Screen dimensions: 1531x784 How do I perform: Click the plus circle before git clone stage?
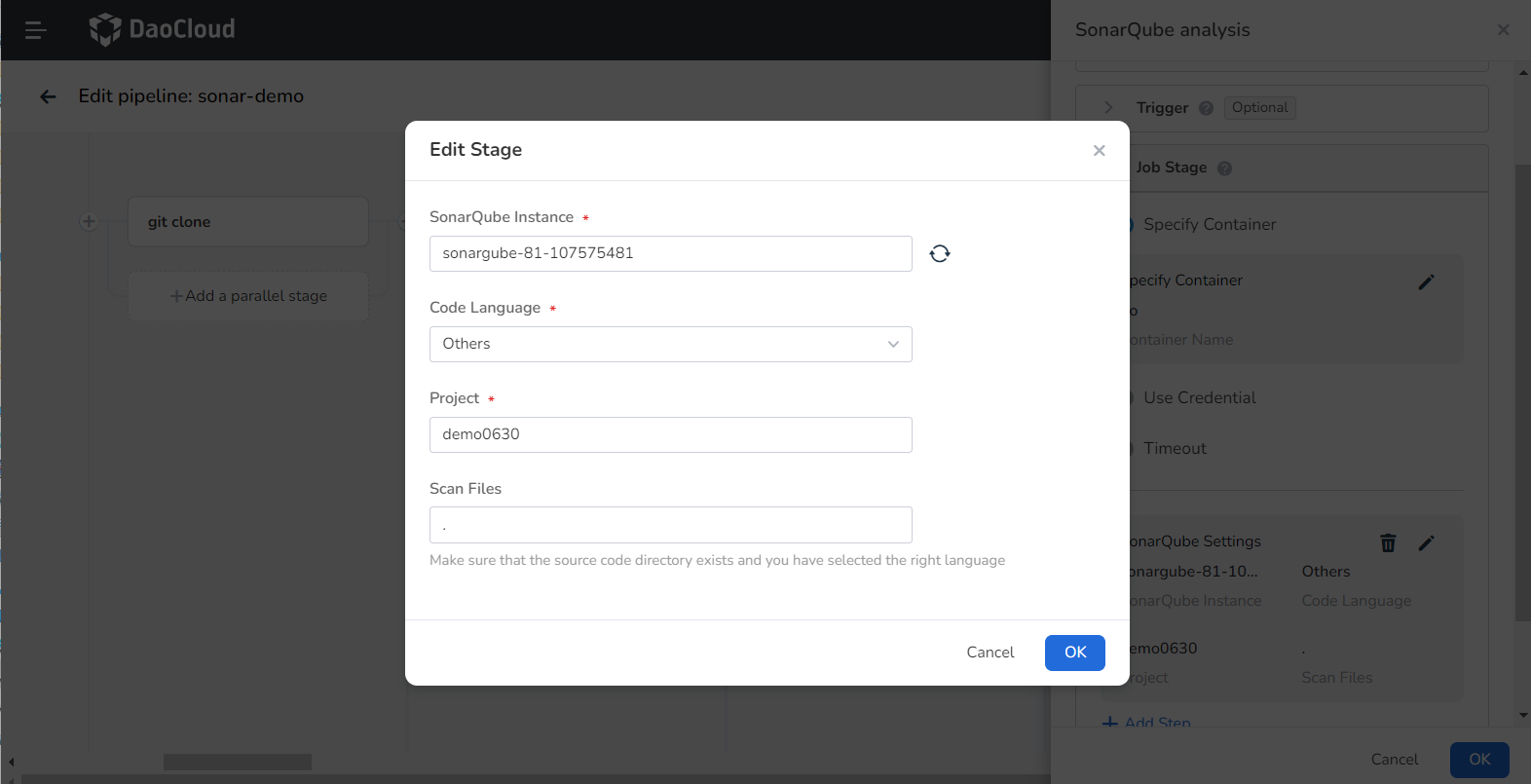coord(89,222)
